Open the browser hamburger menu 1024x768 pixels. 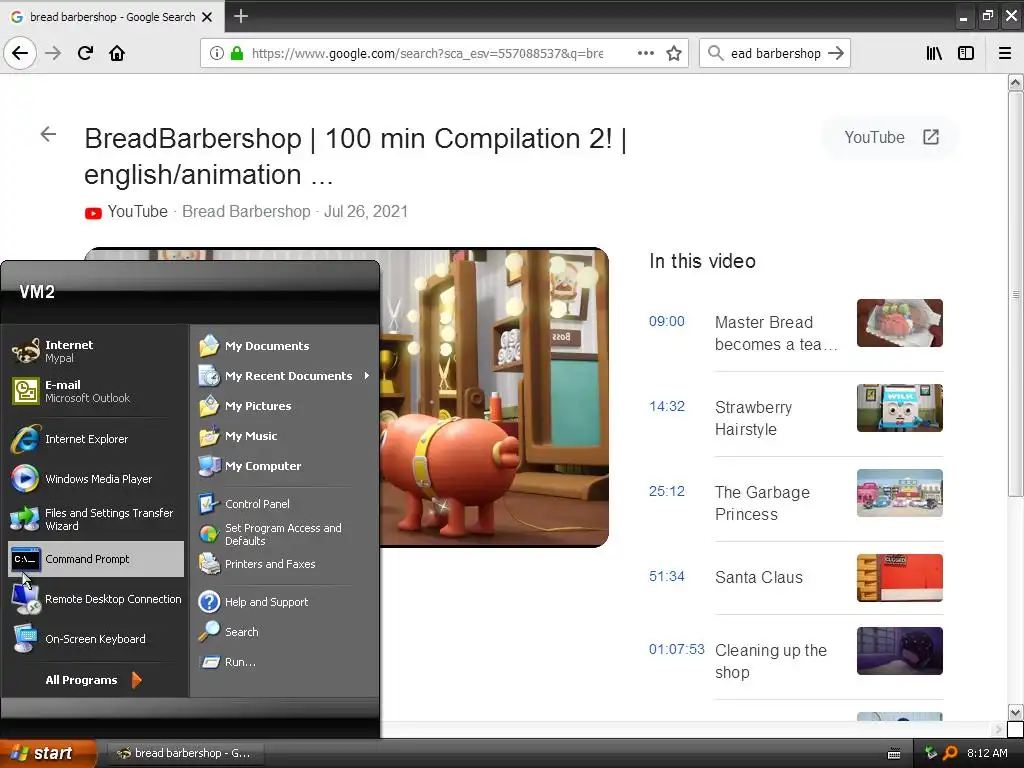pyautogui.click(x=1004, y=53)
